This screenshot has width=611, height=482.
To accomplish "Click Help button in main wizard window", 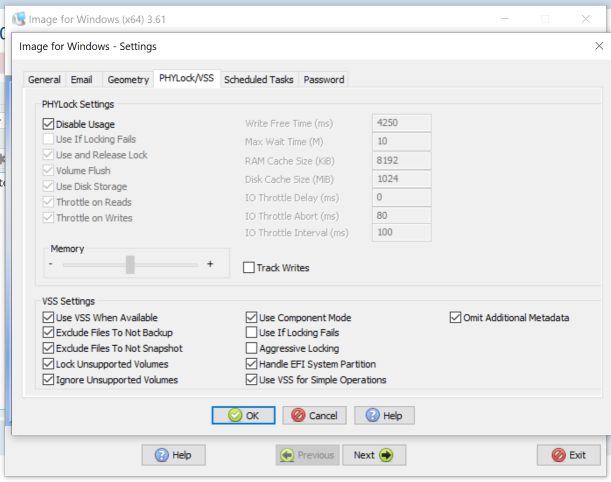I will 173,455.
